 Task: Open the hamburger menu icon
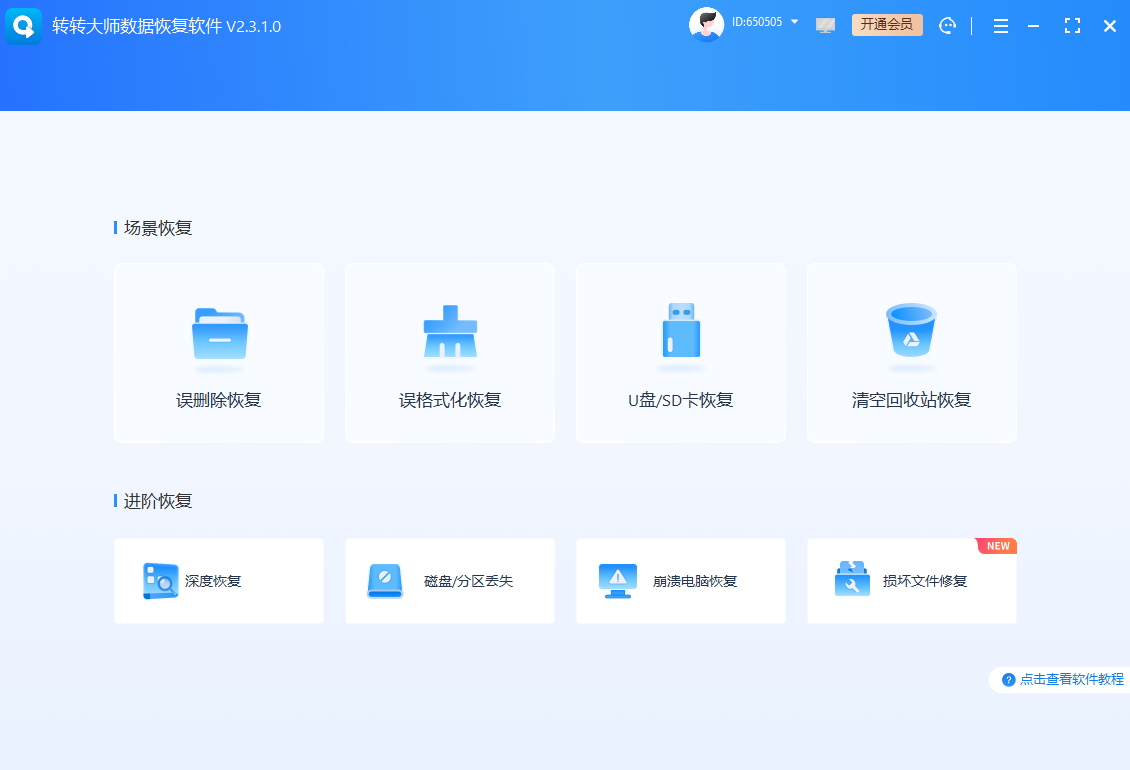click(x=1000, y=27)
